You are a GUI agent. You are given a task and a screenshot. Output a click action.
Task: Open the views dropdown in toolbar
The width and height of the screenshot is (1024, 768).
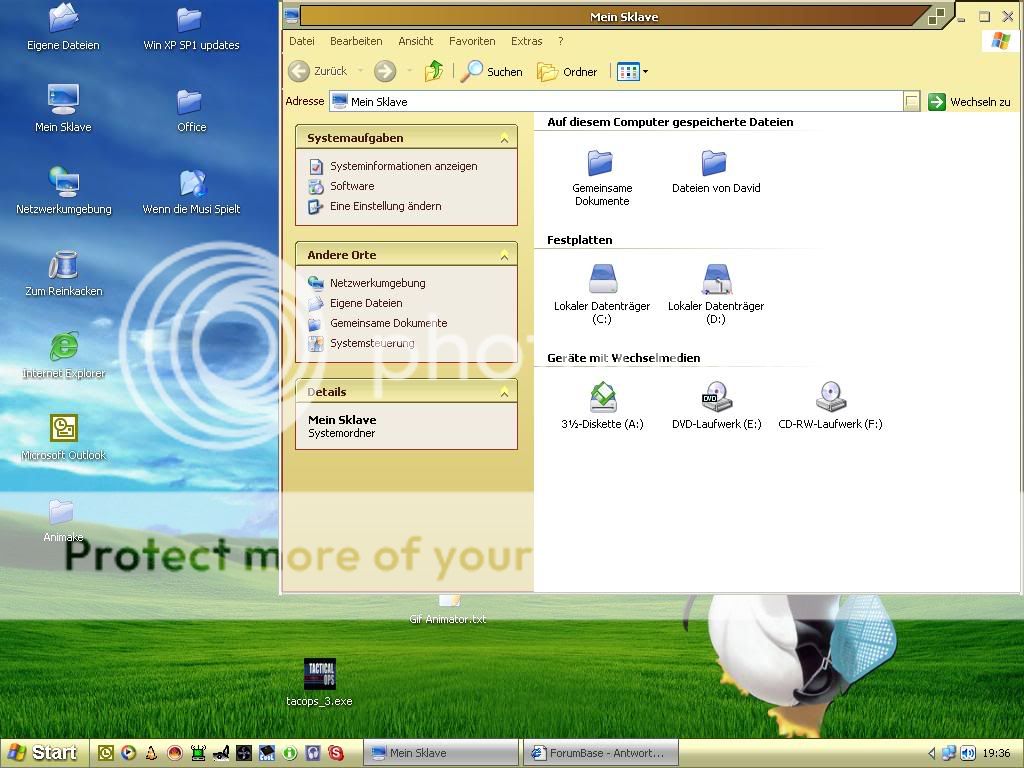pyautogui.click(x=645, y=71)
